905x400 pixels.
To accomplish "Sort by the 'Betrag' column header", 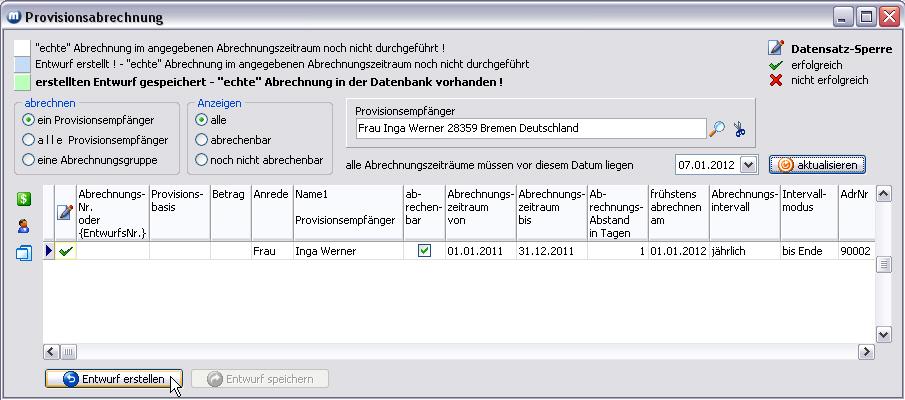I will tap(229, 195).
